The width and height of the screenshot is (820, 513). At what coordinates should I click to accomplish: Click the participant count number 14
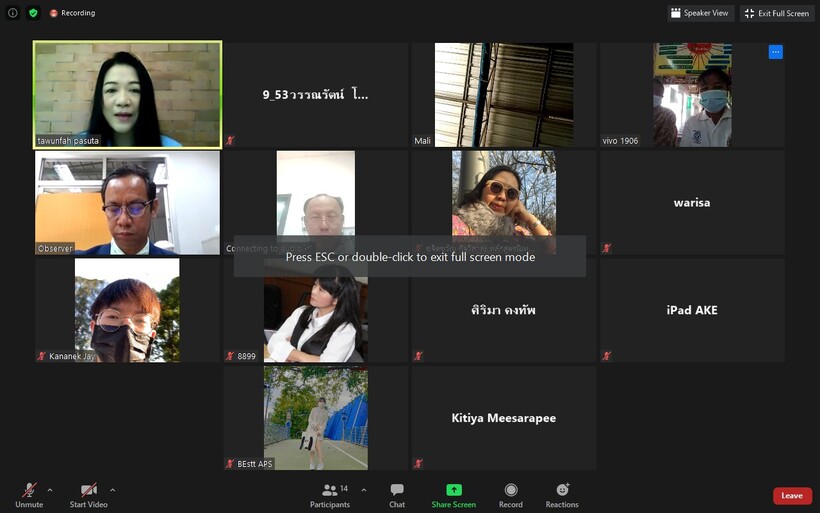pyautogui.click(x=344, y=488)
